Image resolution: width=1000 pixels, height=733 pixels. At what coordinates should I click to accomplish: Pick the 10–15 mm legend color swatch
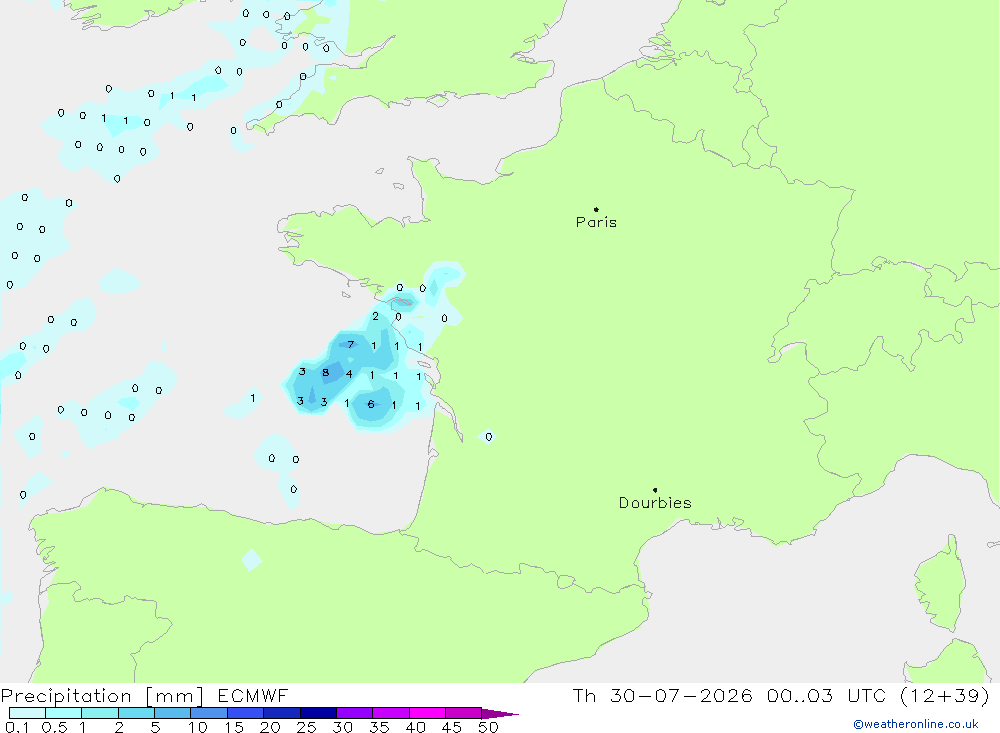209,713
